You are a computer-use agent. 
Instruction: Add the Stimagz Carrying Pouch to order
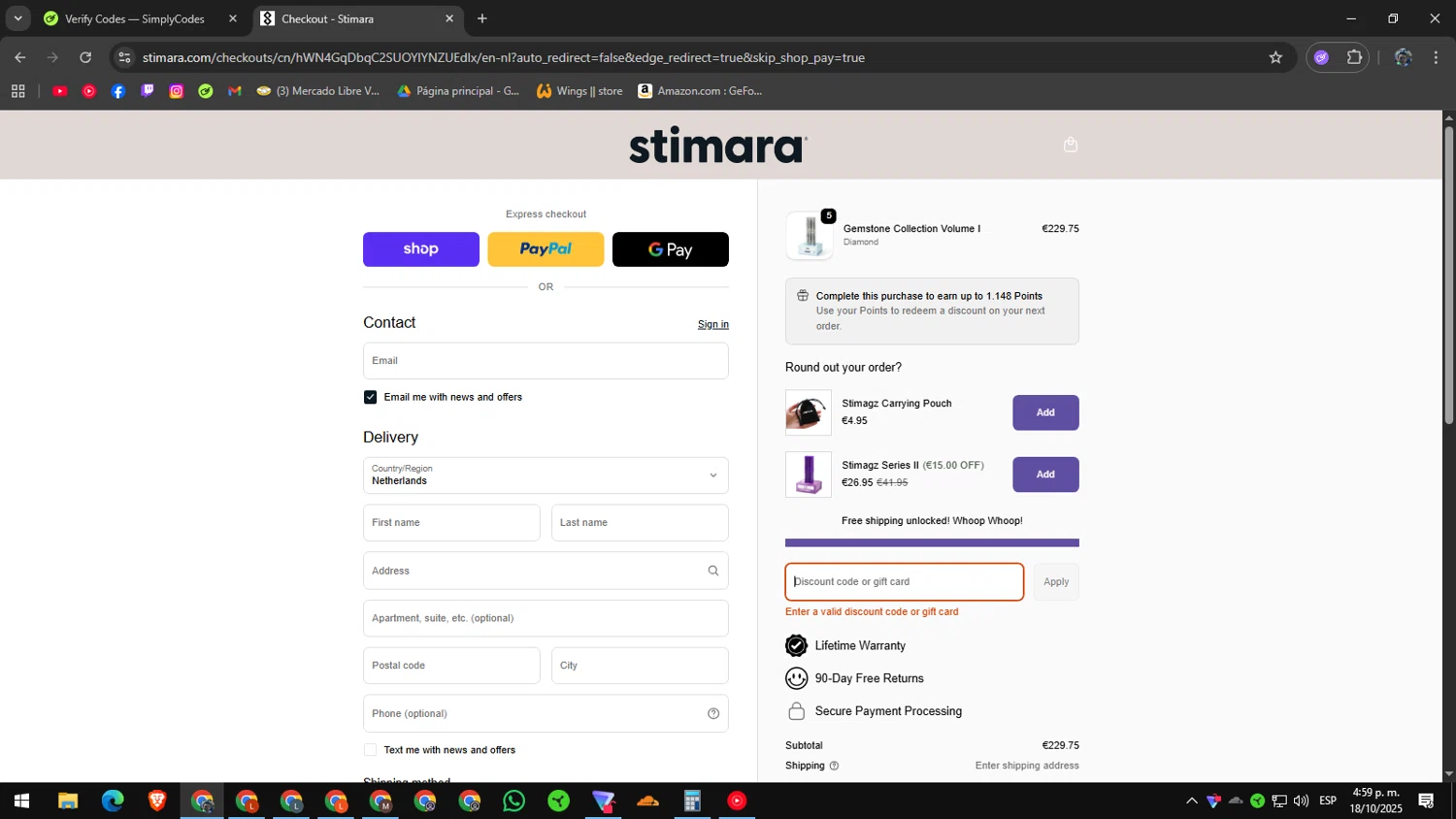pos(1045,412)
